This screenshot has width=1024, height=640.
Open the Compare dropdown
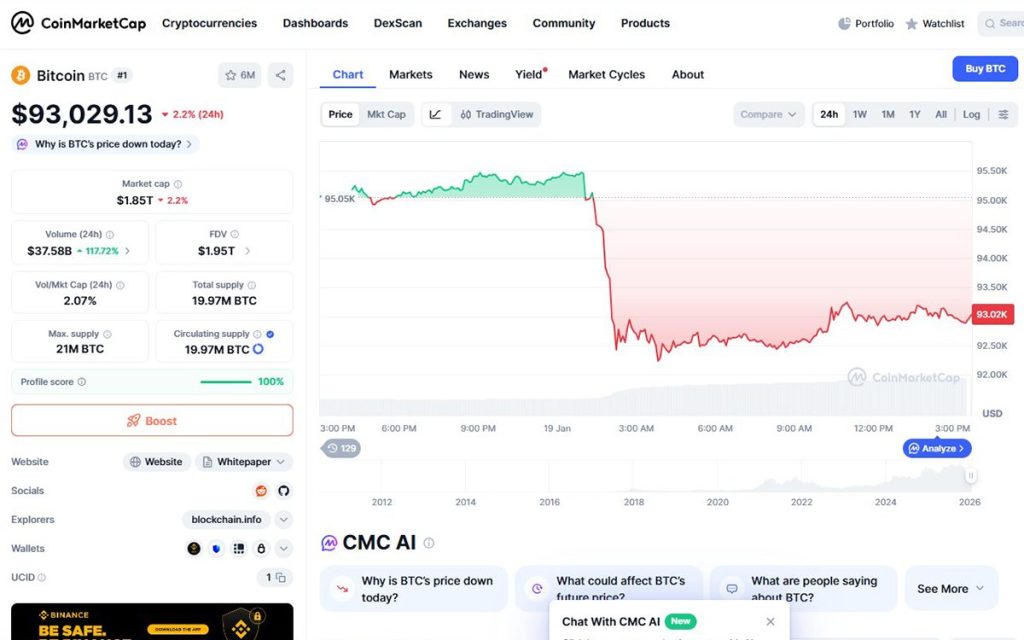(769, 115)
